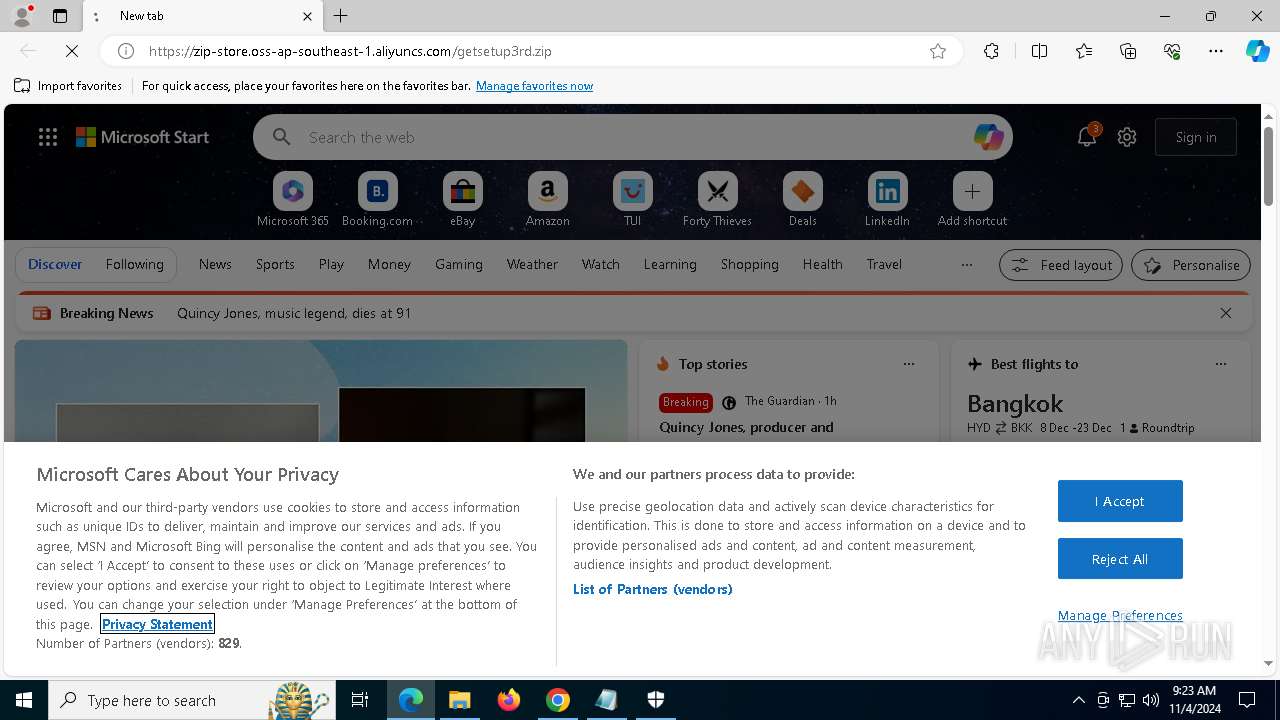Open the Extensions puzzle icon
Viewport: 1280px width, 720px height.
(x=991, y=51)
